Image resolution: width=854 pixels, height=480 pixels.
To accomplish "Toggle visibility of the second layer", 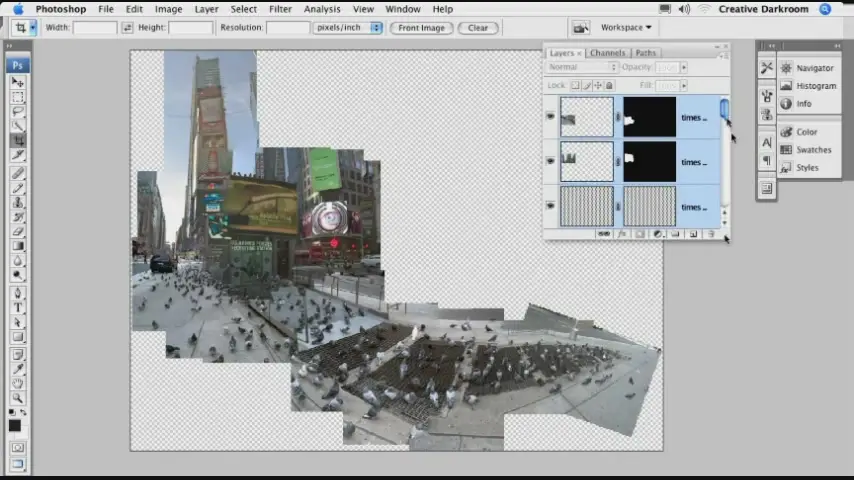I will [550, 161].
